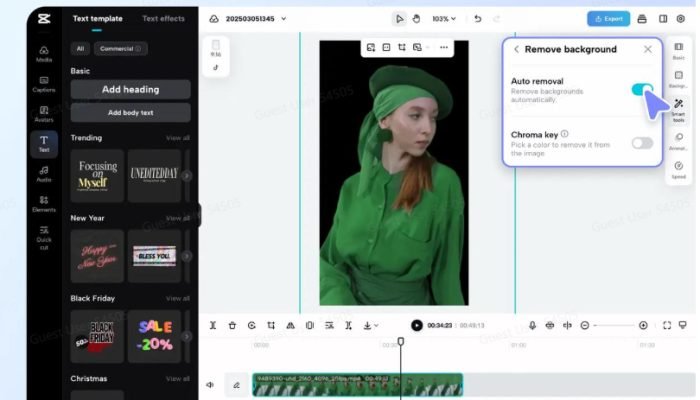The width and height of the screenshot is (700, 400).
Task: Open the Smart tools tab on right
Action: [679, 110]
